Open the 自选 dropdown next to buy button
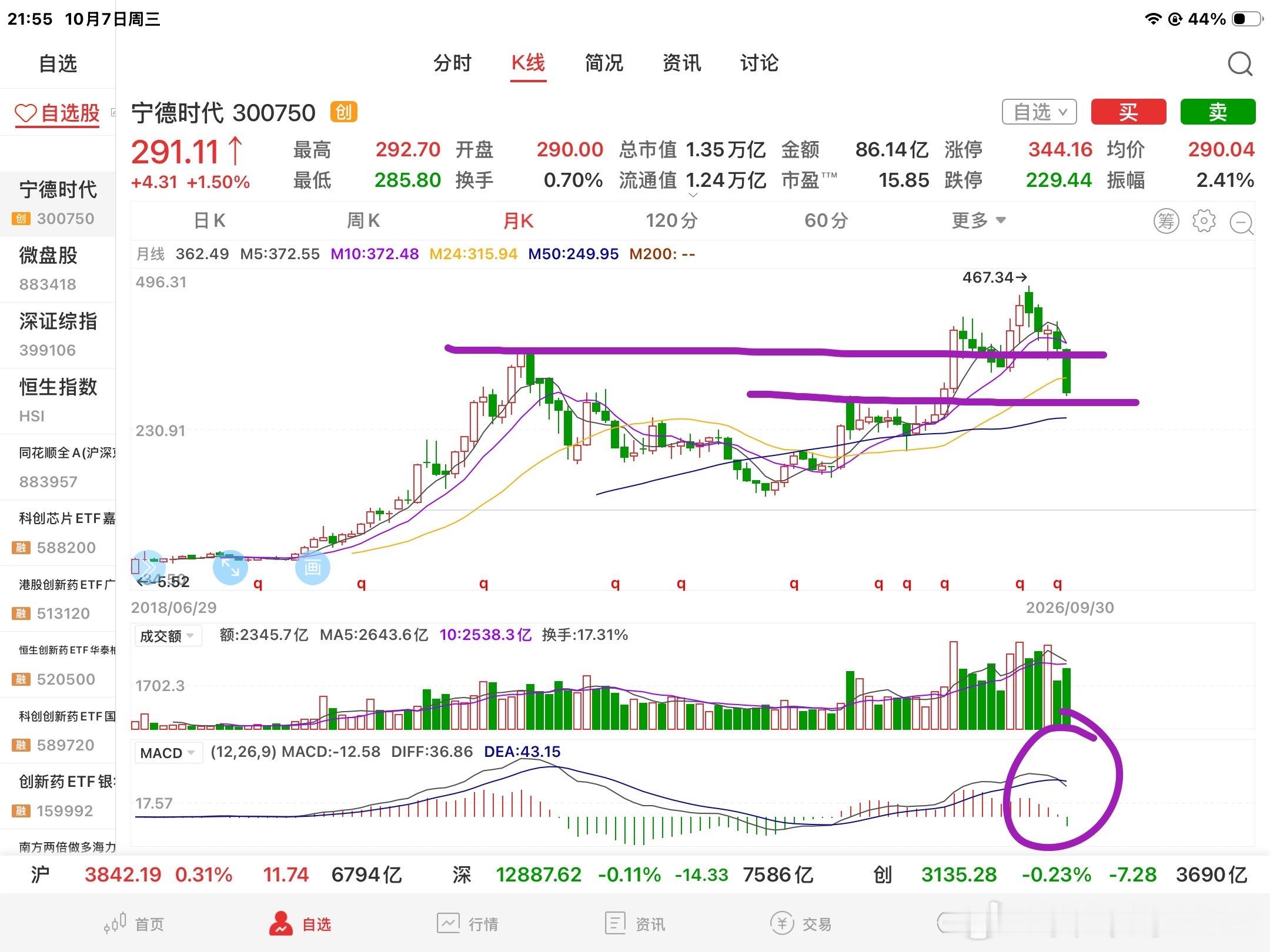This screenshot has height=952, width=1270. pos(1040,112)
